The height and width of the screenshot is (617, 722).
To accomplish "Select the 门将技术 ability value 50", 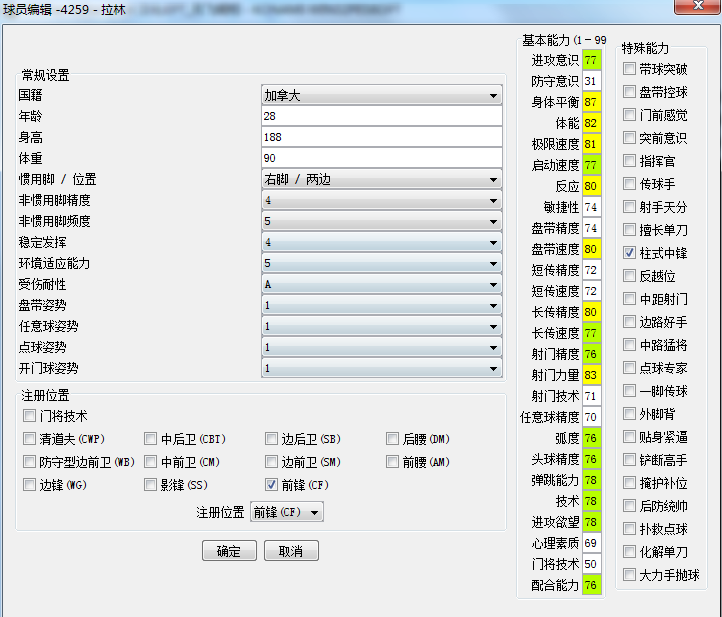I will [x=592, y=564].
